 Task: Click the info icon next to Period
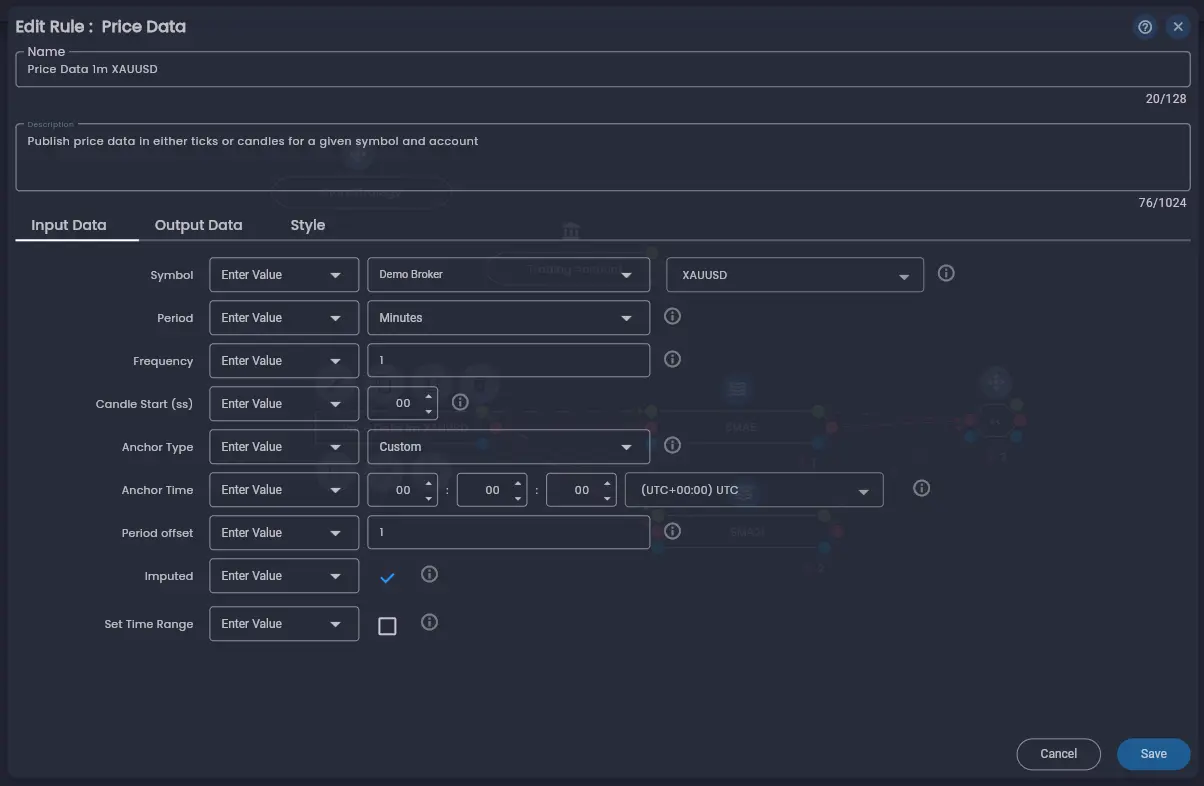pos(672,316)
